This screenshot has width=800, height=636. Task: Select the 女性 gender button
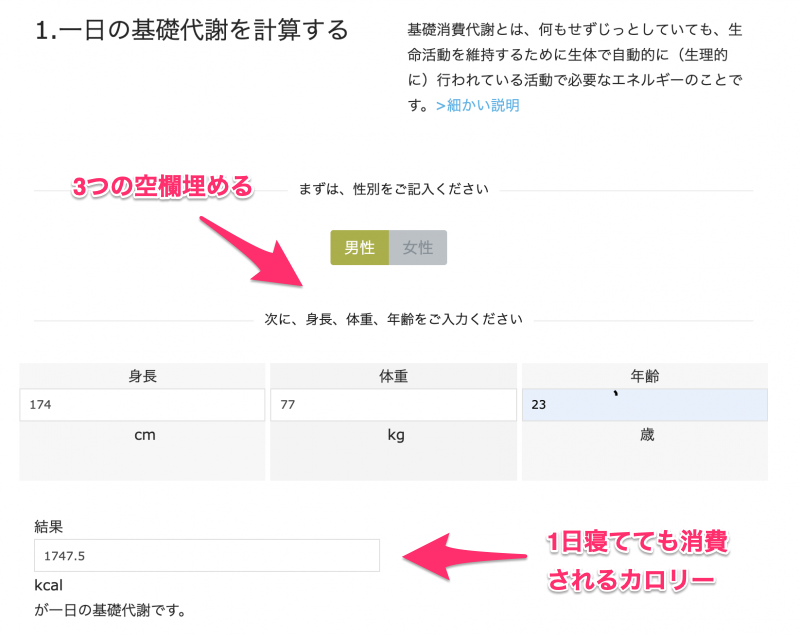coord(418,248)
